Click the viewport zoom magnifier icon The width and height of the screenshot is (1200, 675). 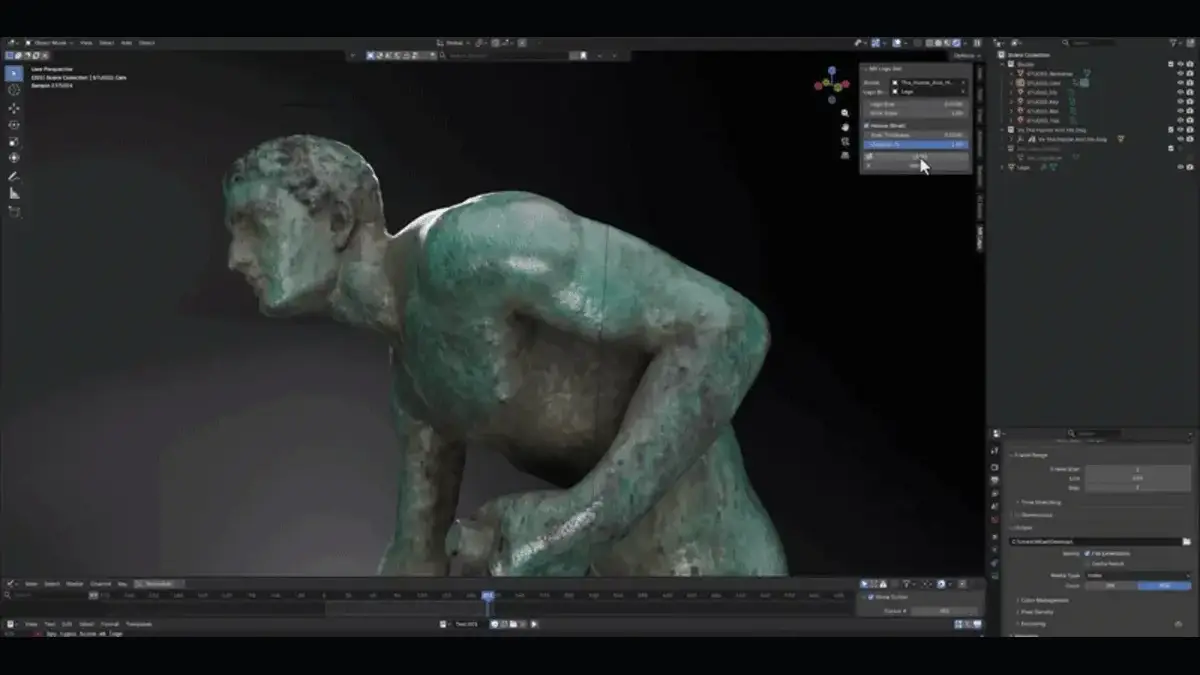click(845, 114)
